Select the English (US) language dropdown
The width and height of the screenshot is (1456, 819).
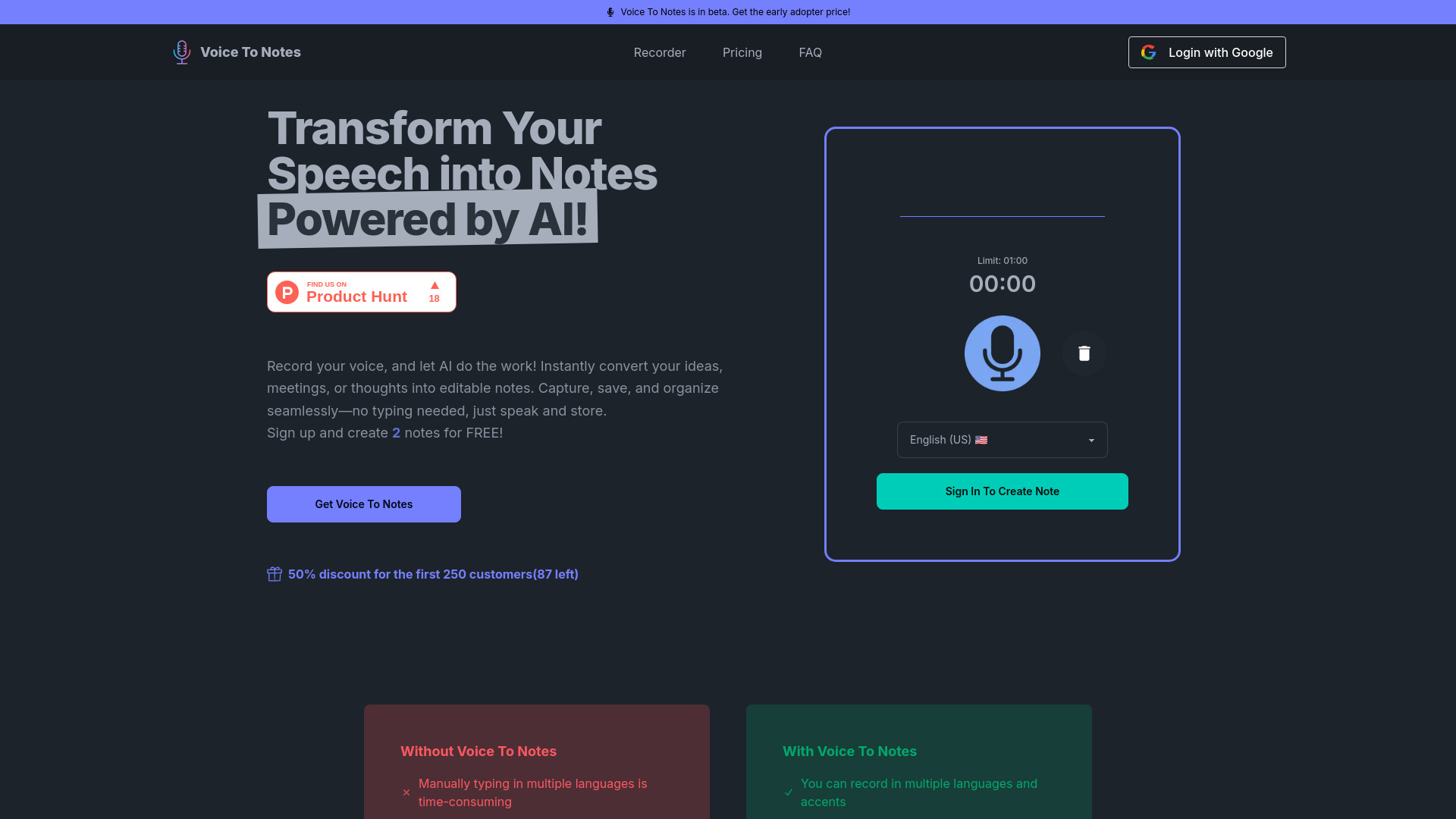(x=1002, y=439)
